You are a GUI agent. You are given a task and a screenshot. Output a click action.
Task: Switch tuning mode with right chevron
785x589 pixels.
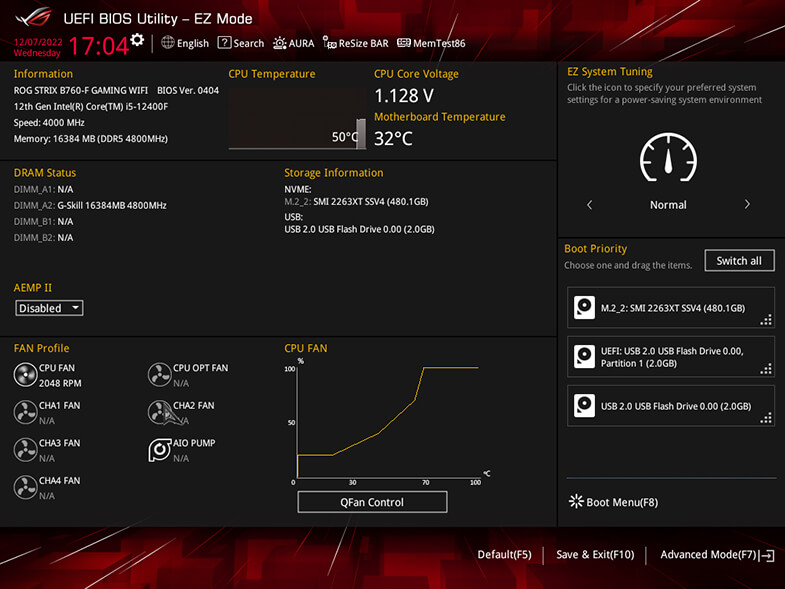pyautogui.click(x=747, y=204)
